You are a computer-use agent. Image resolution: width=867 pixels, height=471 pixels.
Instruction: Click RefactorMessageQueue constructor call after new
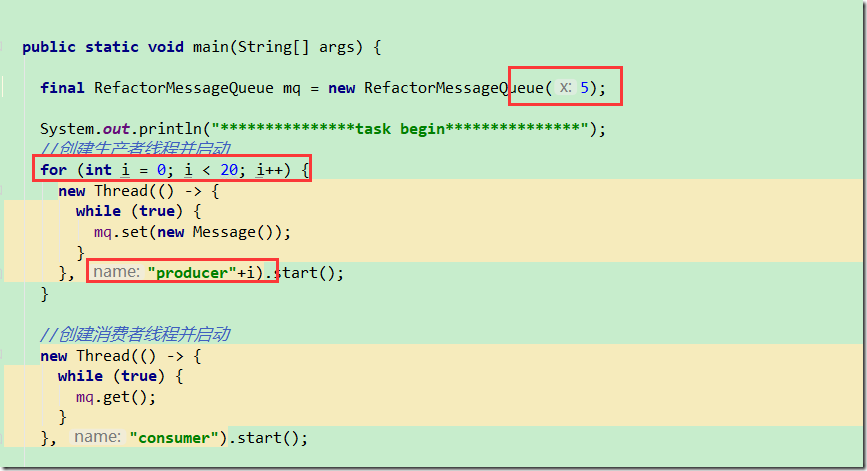[x=453, y=88]
